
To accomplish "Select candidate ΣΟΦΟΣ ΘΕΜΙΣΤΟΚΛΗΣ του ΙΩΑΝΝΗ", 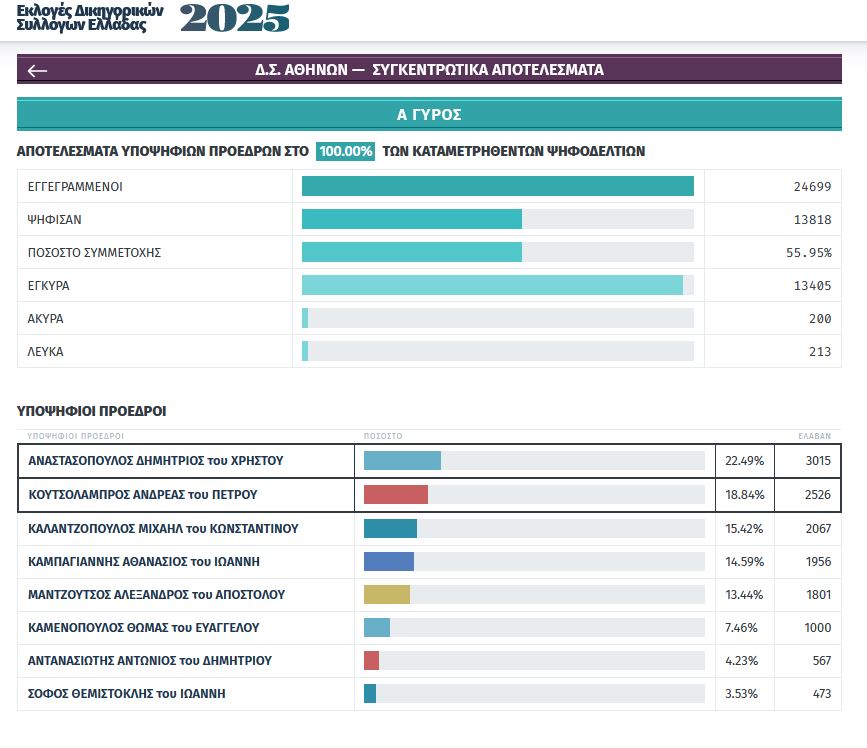I will (x=126, y=694).
